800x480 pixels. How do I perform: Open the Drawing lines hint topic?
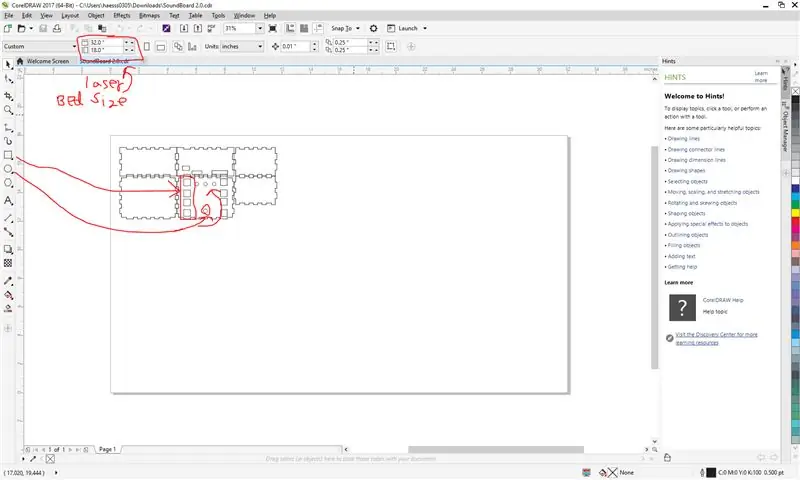coord(683,139)
